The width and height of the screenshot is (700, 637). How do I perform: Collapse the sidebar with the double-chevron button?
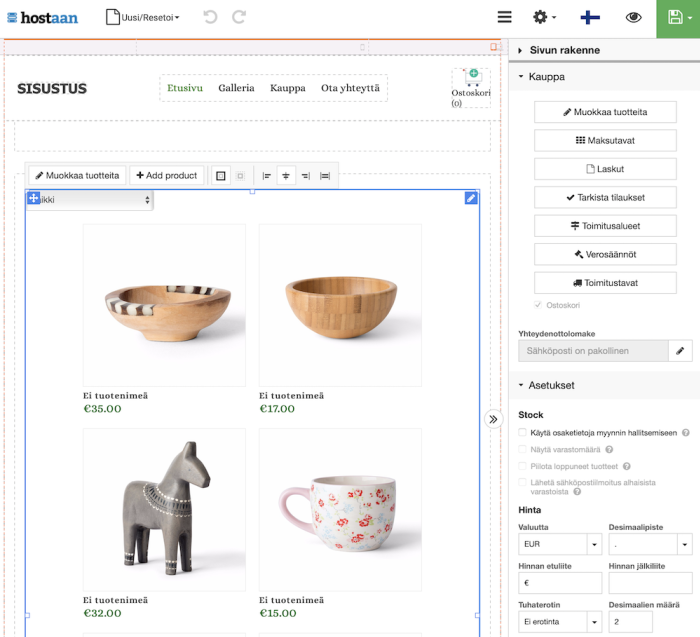[493, 419]
